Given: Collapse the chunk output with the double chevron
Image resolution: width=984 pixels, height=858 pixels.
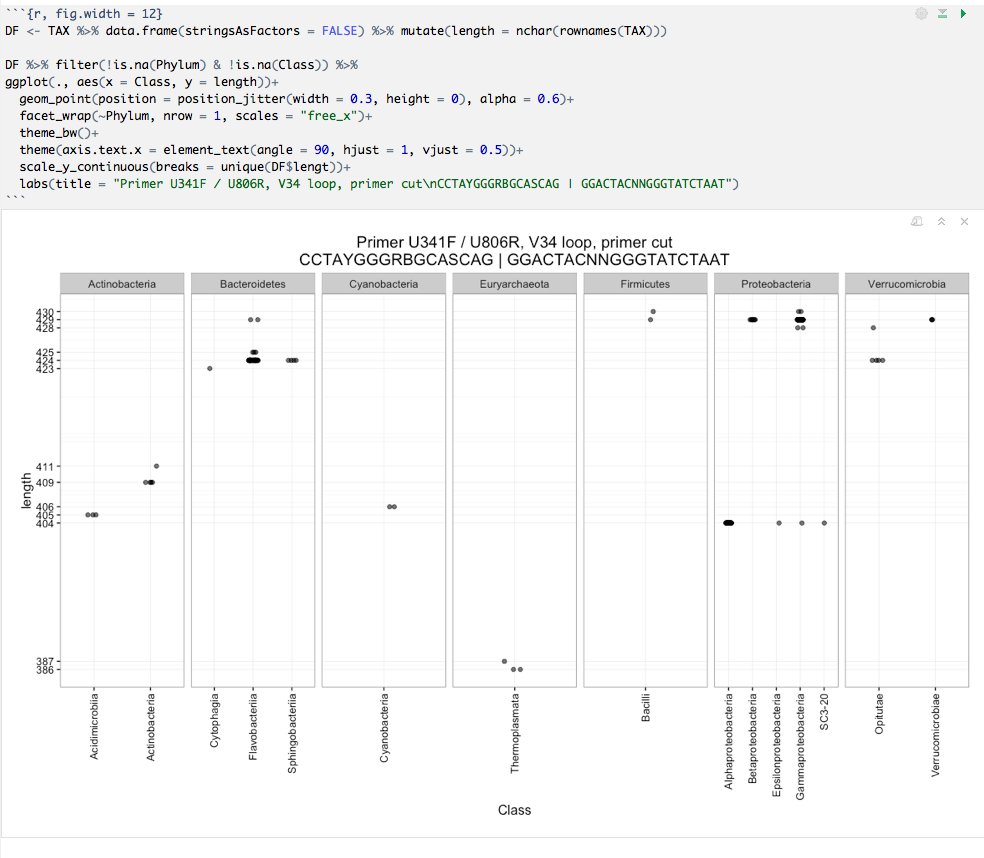Looking at the screenshot, I should pos(941,222).
